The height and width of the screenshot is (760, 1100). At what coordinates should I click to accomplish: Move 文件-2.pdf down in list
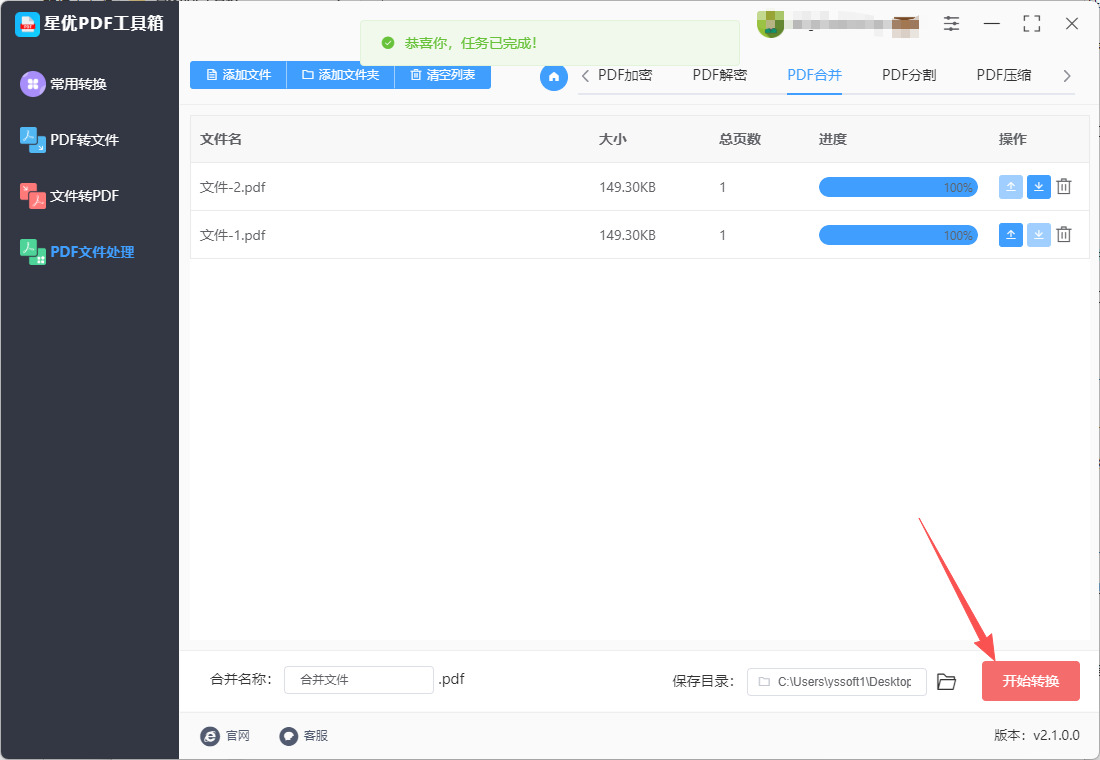click(x=1038, y=187)
